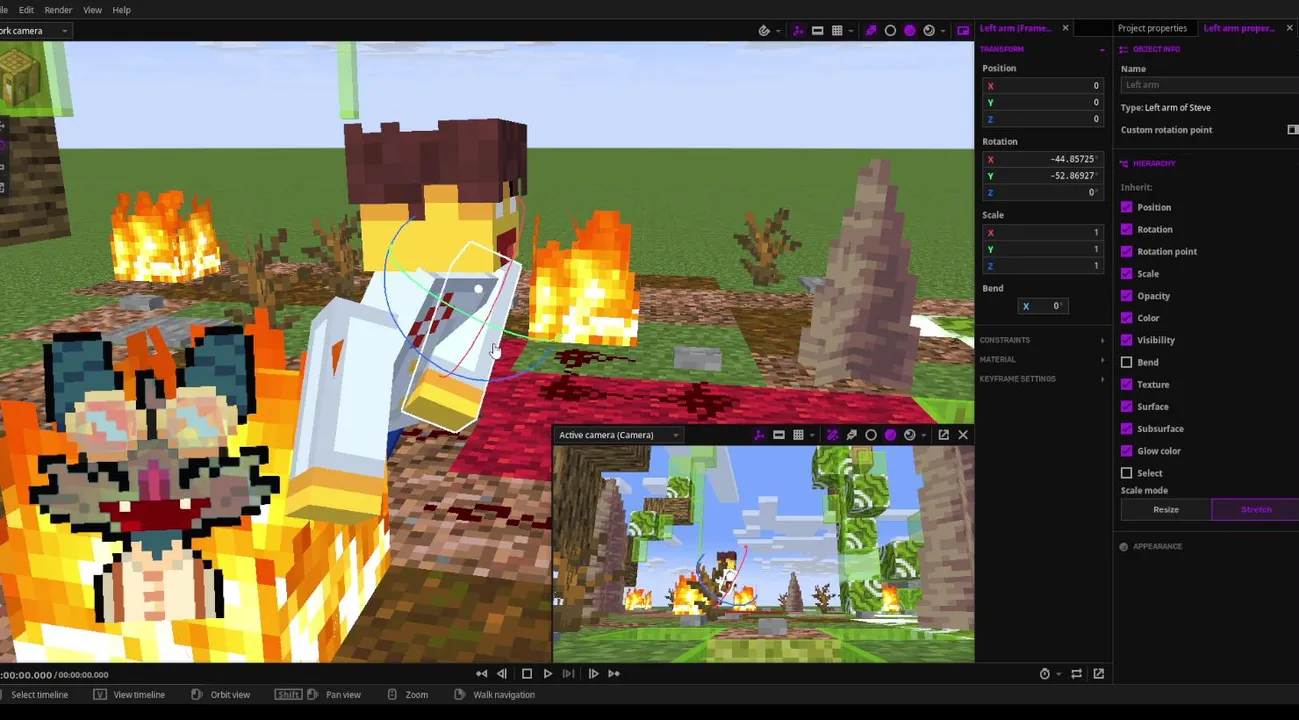The width and height of the screenshot is (1299, 720).
Task: Toggle lights icon in Active camera panel
Action: [851, 435]
